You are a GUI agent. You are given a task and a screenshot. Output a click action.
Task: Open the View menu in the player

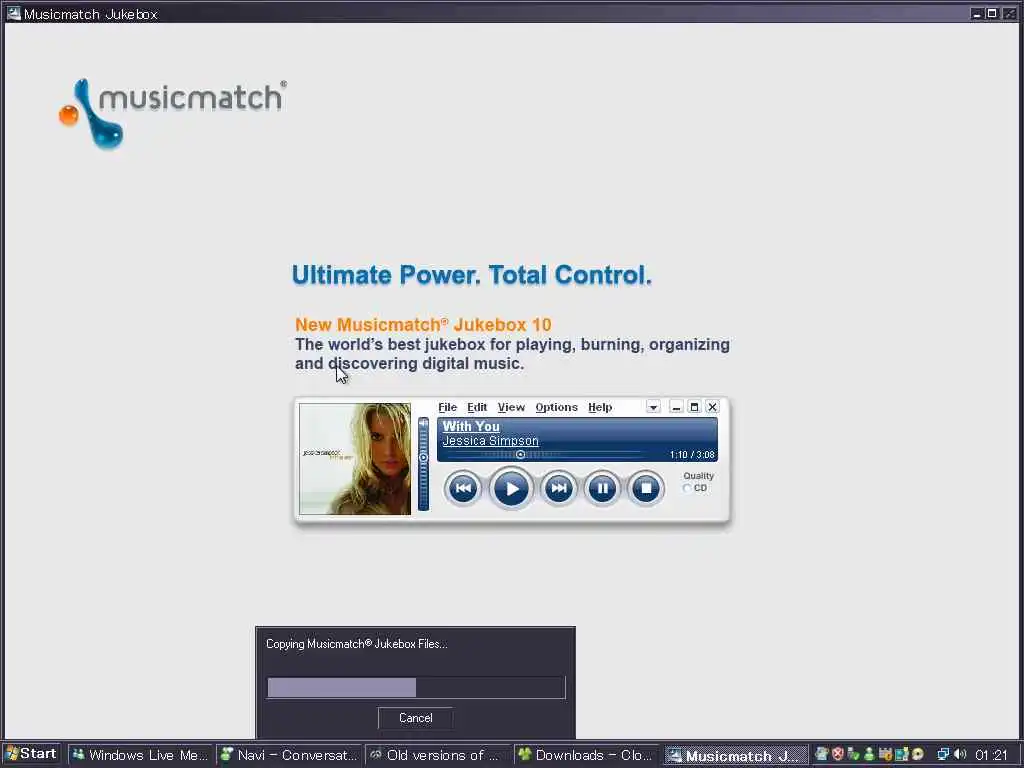pyautogui.click(x=511, y=407)
